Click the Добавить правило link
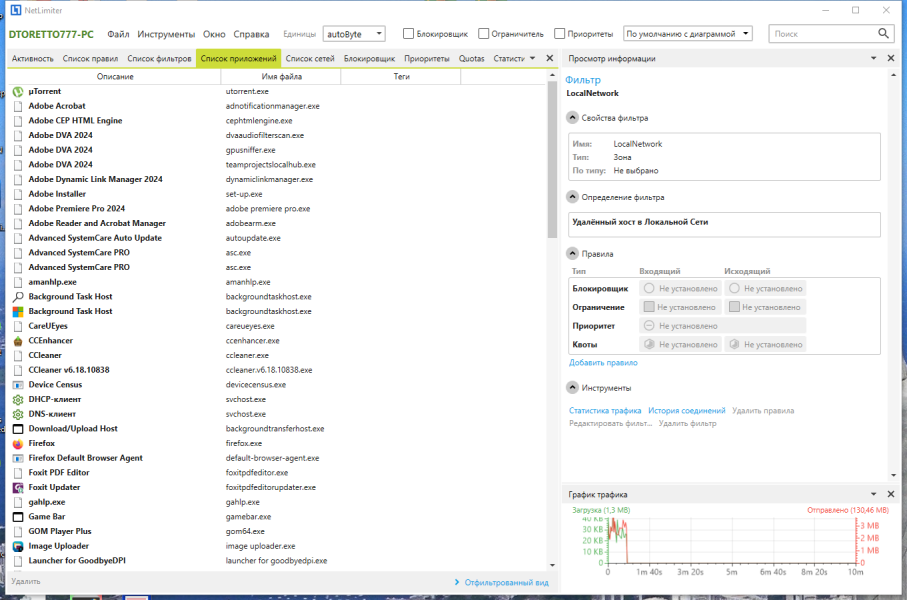907x600 pixels. tap(603, 363)
